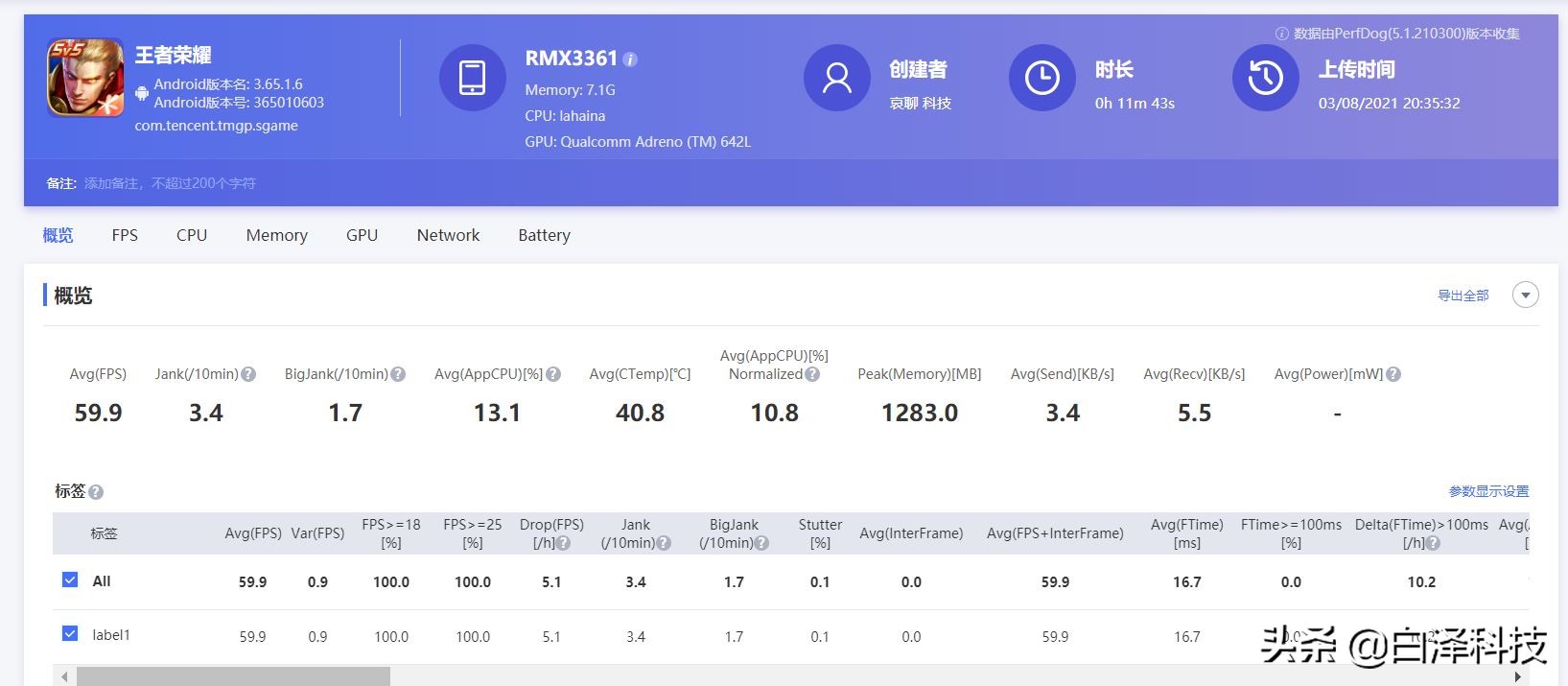Viewport: 1568px width, 686px height.
Task: Click 16.7 Avg(FTime) value in All row
Action: (x=1187, y=582)
